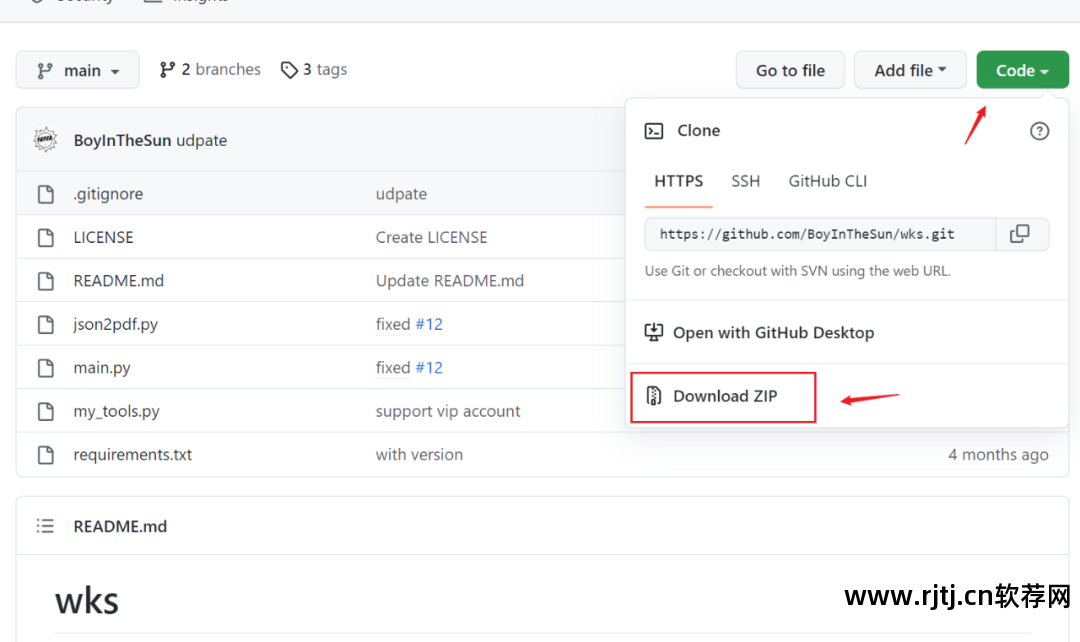Screen dimensions: 1080x642
Task: Toggle the green Code dropdown button
Action: pos(1022,70)
